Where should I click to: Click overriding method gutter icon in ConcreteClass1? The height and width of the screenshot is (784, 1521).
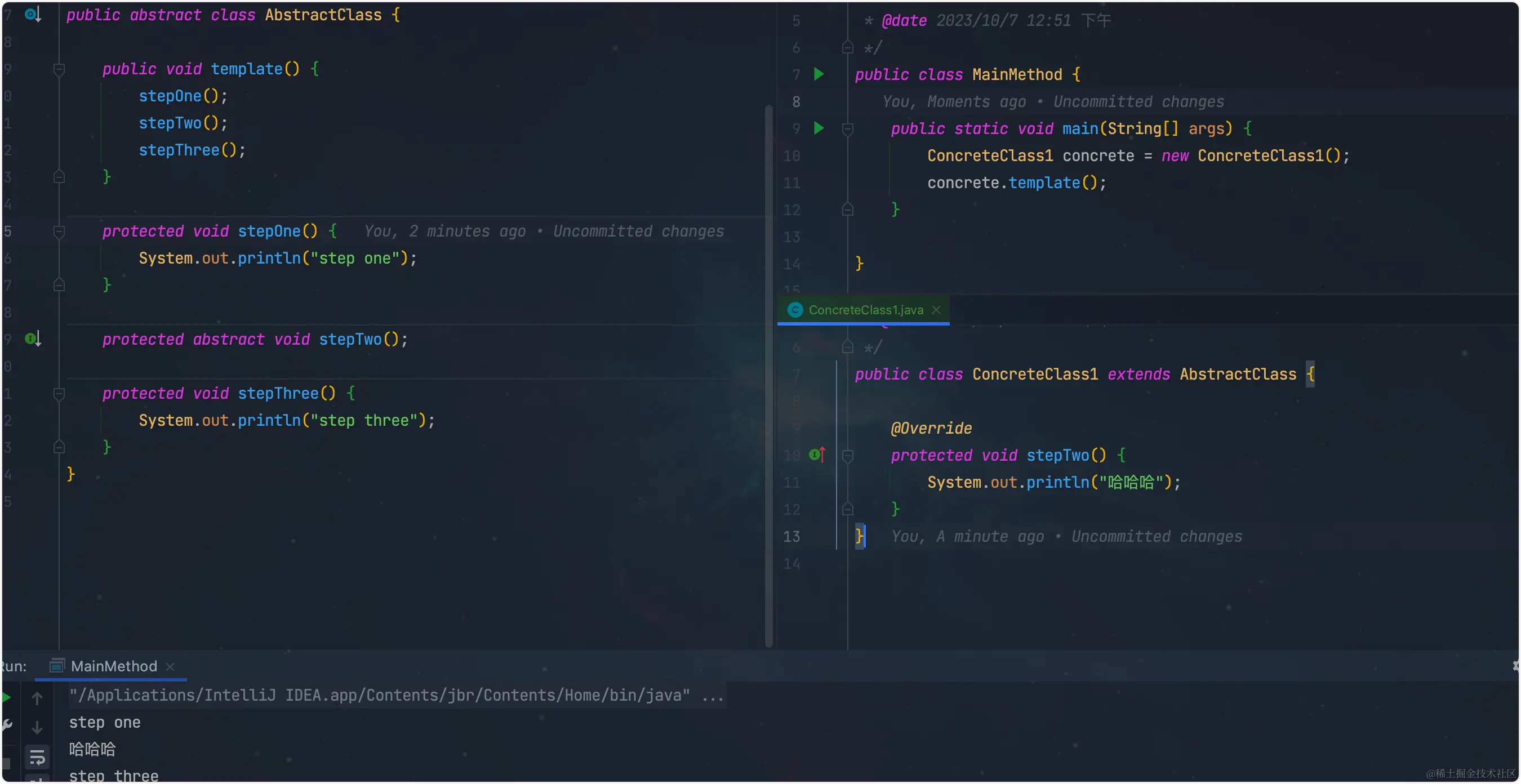[817, 455]
